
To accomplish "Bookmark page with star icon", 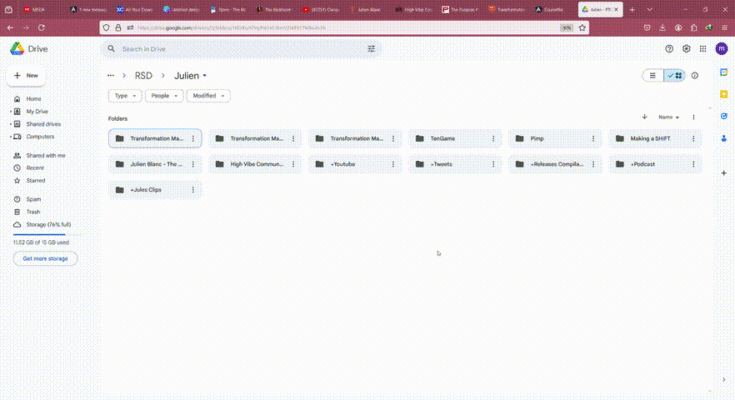I will pyautogui.click(x=582, y=28).
